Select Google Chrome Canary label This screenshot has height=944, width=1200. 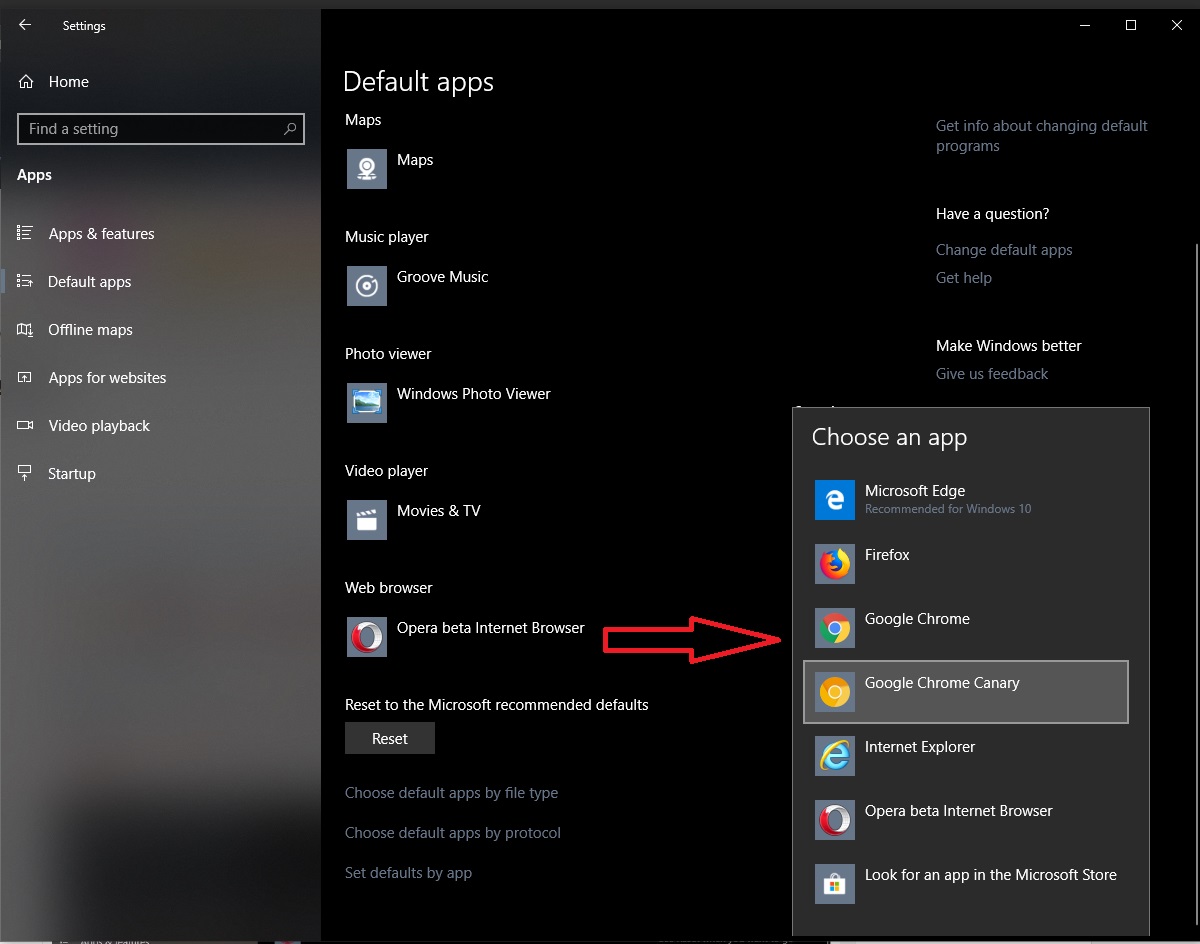[x=942, y=683]
